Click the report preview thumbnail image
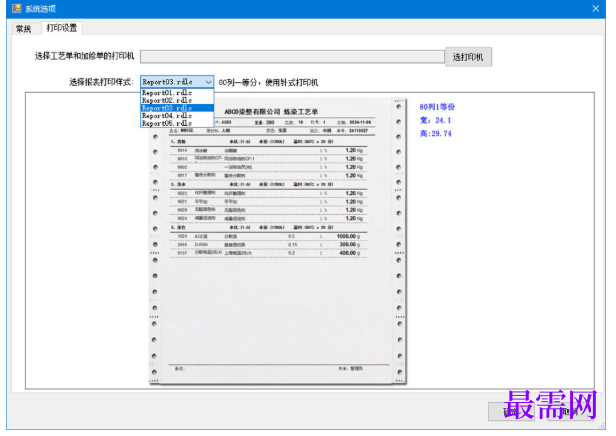The width and height of the screenshot is (616, 436). (x=278, y=241)
